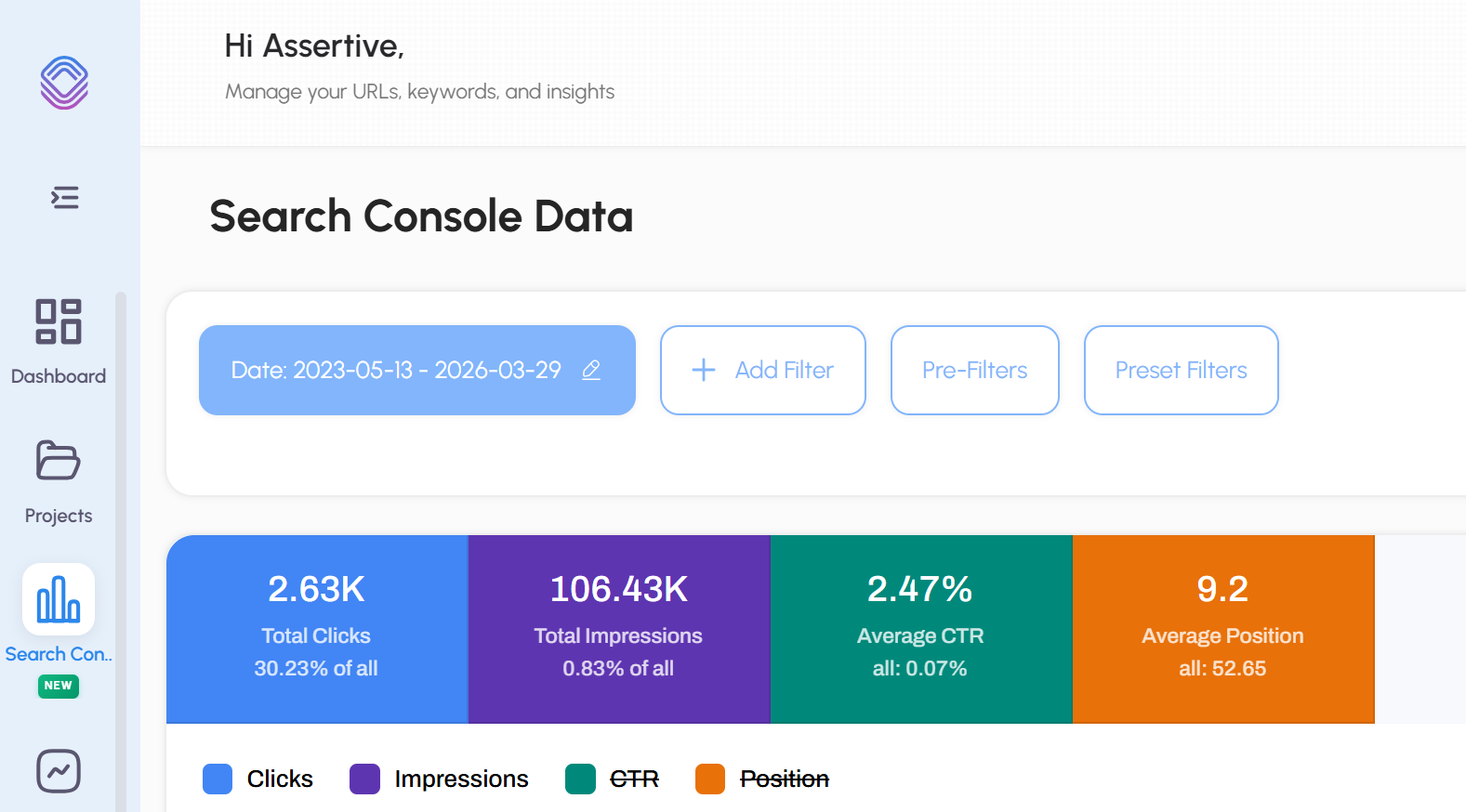Open the date range picker

(396, 370)
